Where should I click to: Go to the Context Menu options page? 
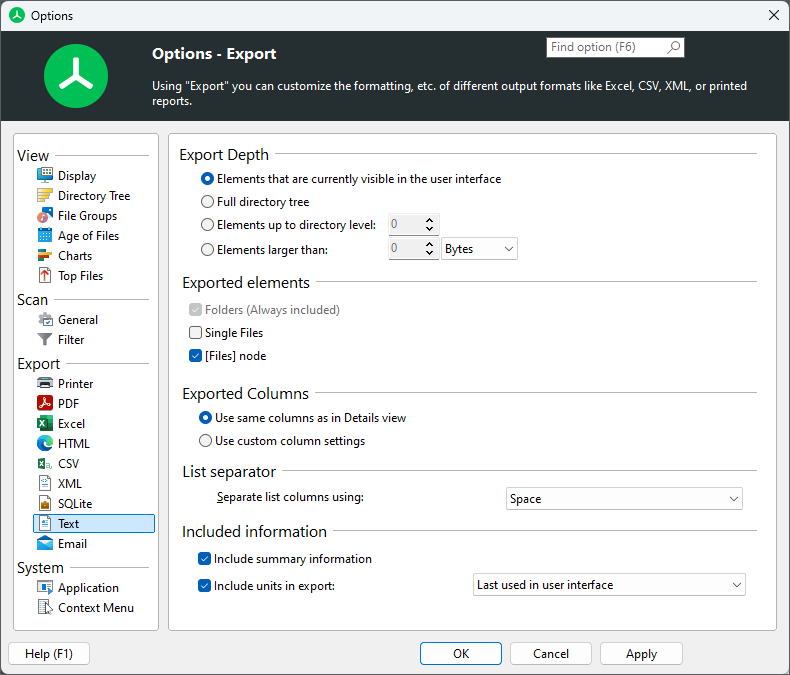pos(95,608)
